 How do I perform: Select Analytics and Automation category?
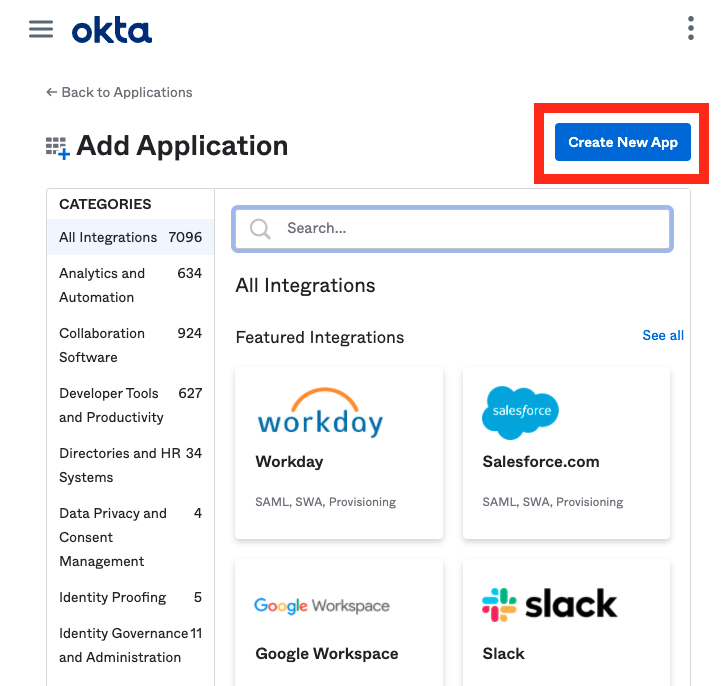[x=130, y=285]
